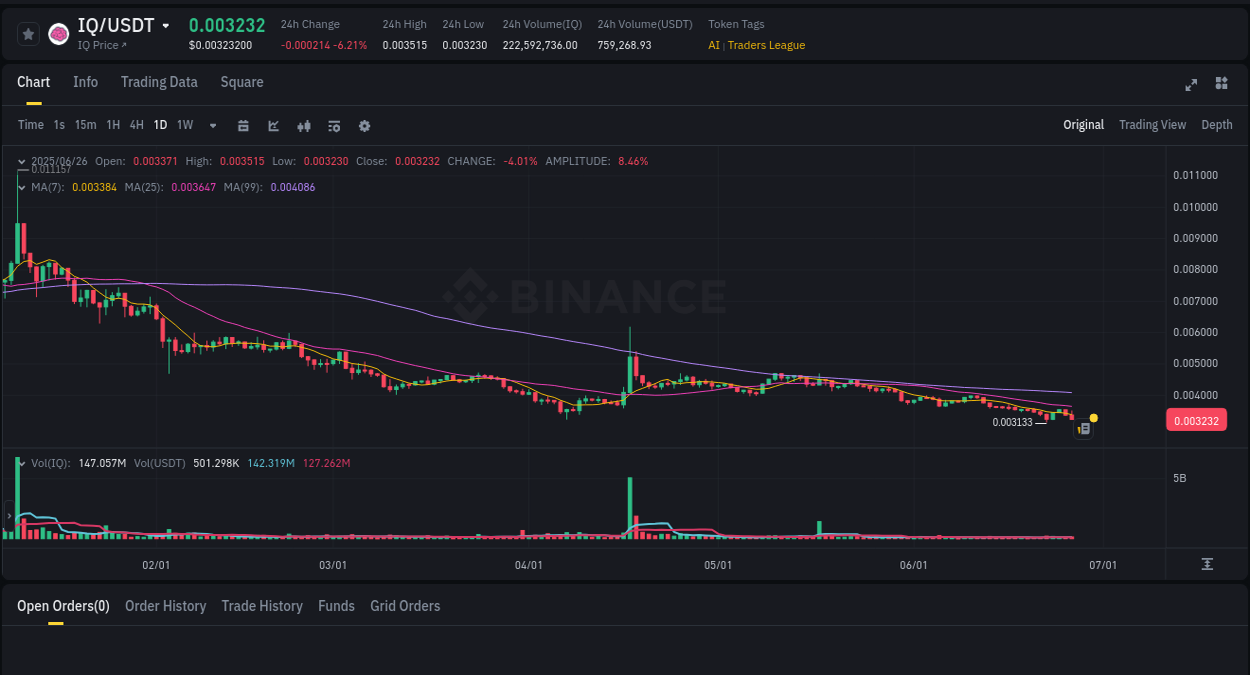The width and height of the screenshot is (1250, 675).
Task: Switch to the Trading Data tab
Action: tap(159, 82)
